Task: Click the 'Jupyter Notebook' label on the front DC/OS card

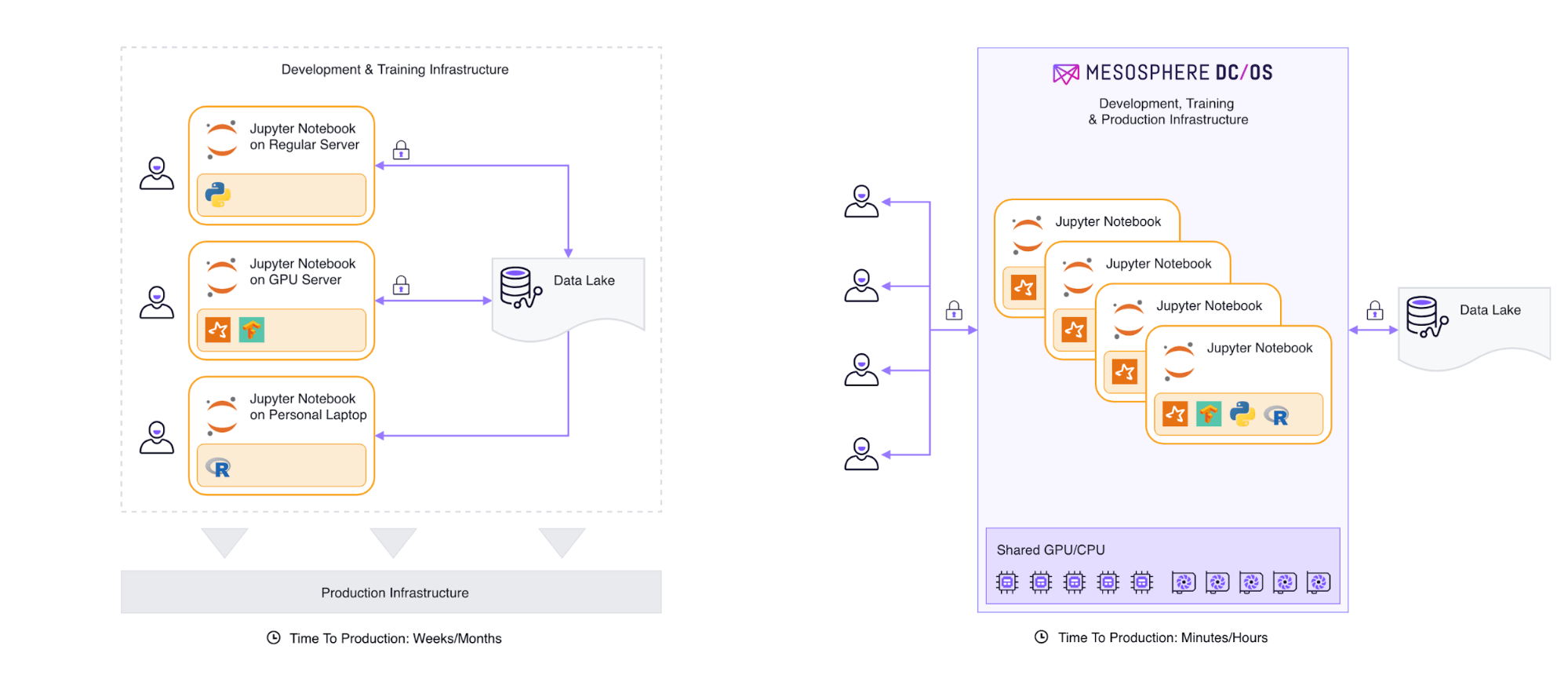Action: tap(1259, 348)
